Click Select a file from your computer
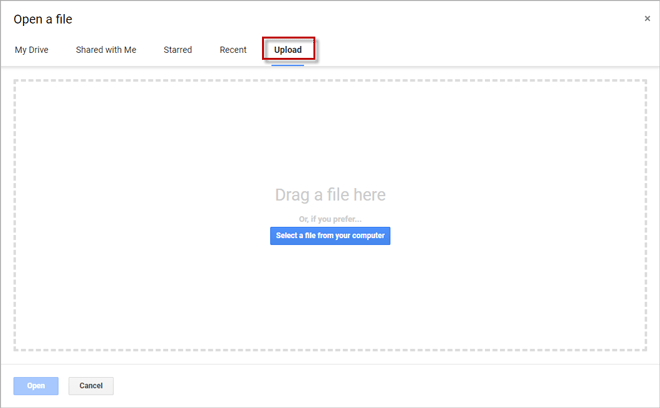This screenshot has height=408, width=660. pyautogui.click(x=330, y=236)
